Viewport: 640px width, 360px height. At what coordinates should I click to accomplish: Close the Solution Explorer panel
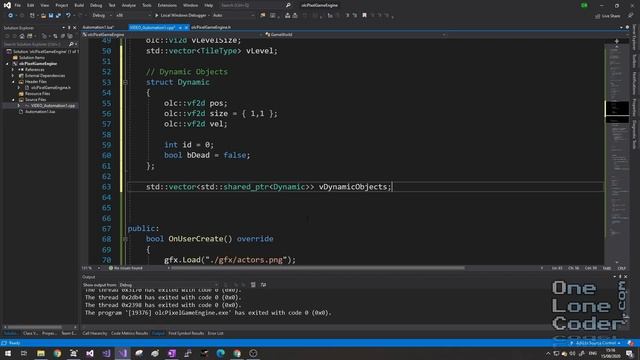click(x=74, y=28)
